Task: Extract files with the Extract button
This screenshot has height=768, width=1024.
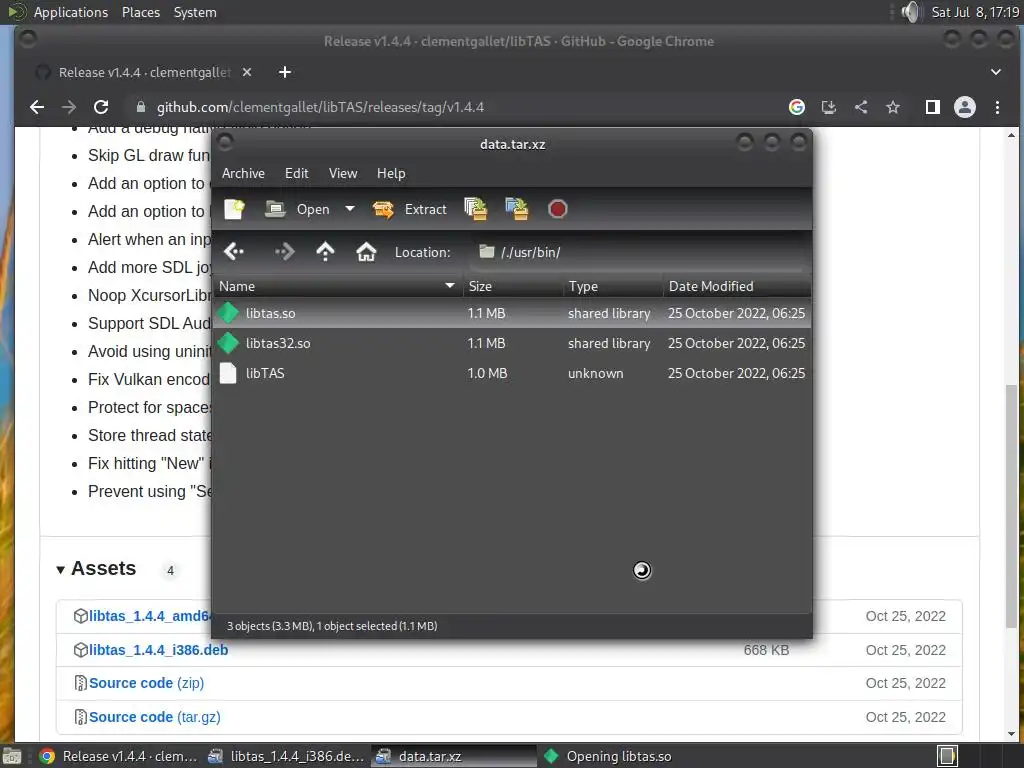Action: point(410,209)
